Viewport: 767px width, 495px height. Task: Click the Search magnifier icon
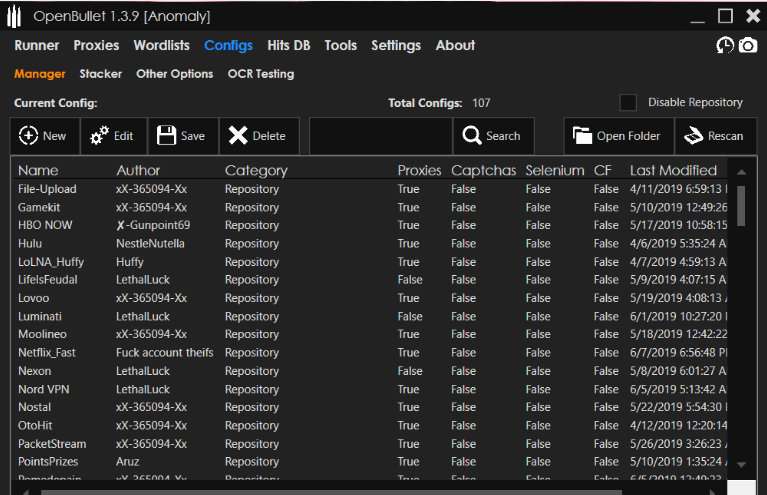(471, 136)
